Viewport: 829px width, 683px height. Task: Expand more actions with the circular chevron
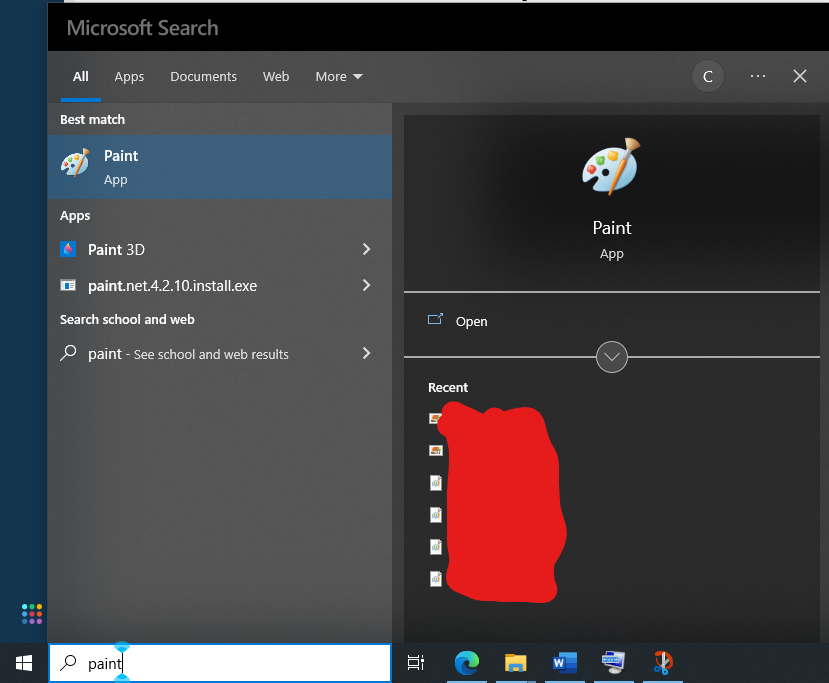tap(612, 357)
